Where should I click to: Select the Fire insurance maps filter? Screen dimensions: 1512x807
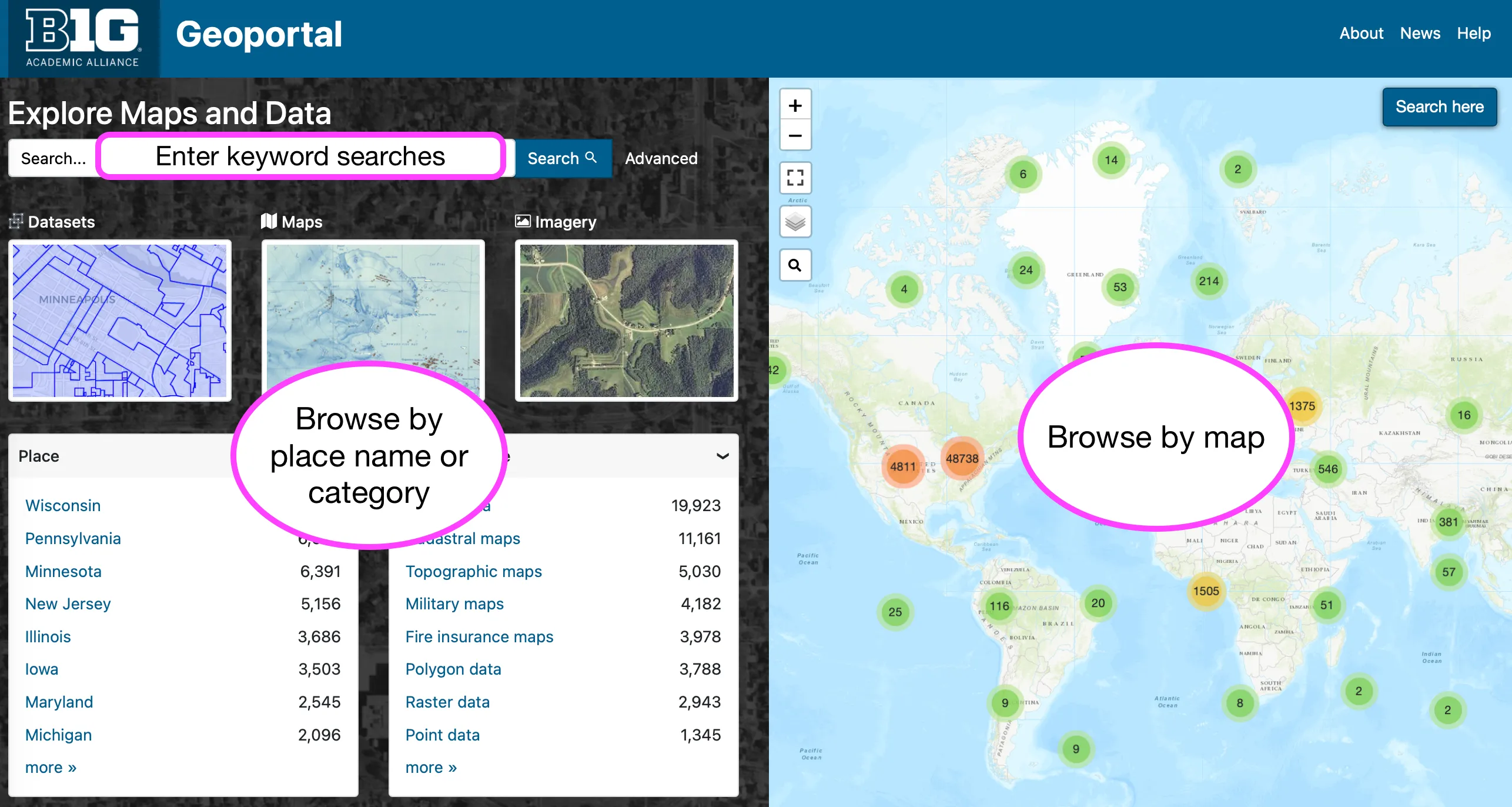click(x=479, y=636)
